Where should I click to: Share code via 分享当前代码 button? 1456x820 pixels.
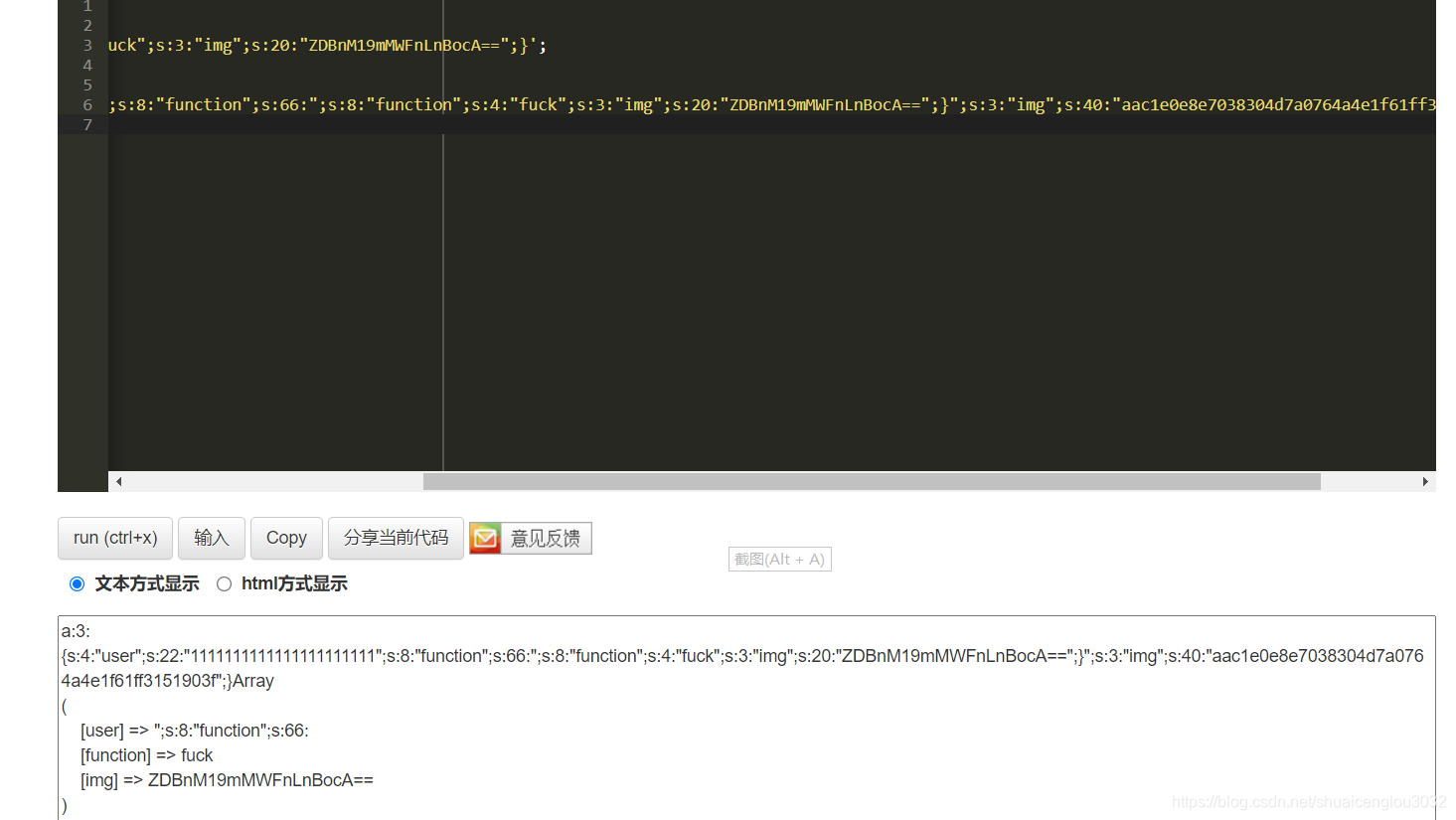pyautogui.click(x=396, y=538)
